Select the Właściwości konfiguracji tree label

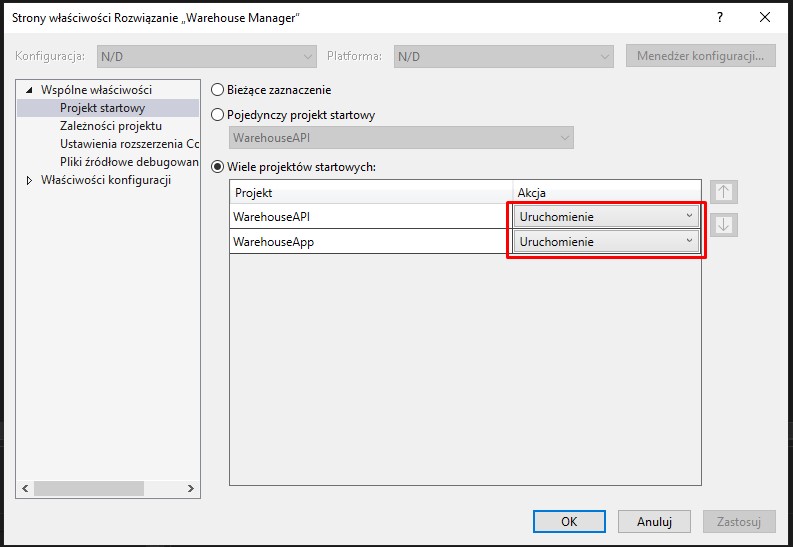[x=106, y=180]
